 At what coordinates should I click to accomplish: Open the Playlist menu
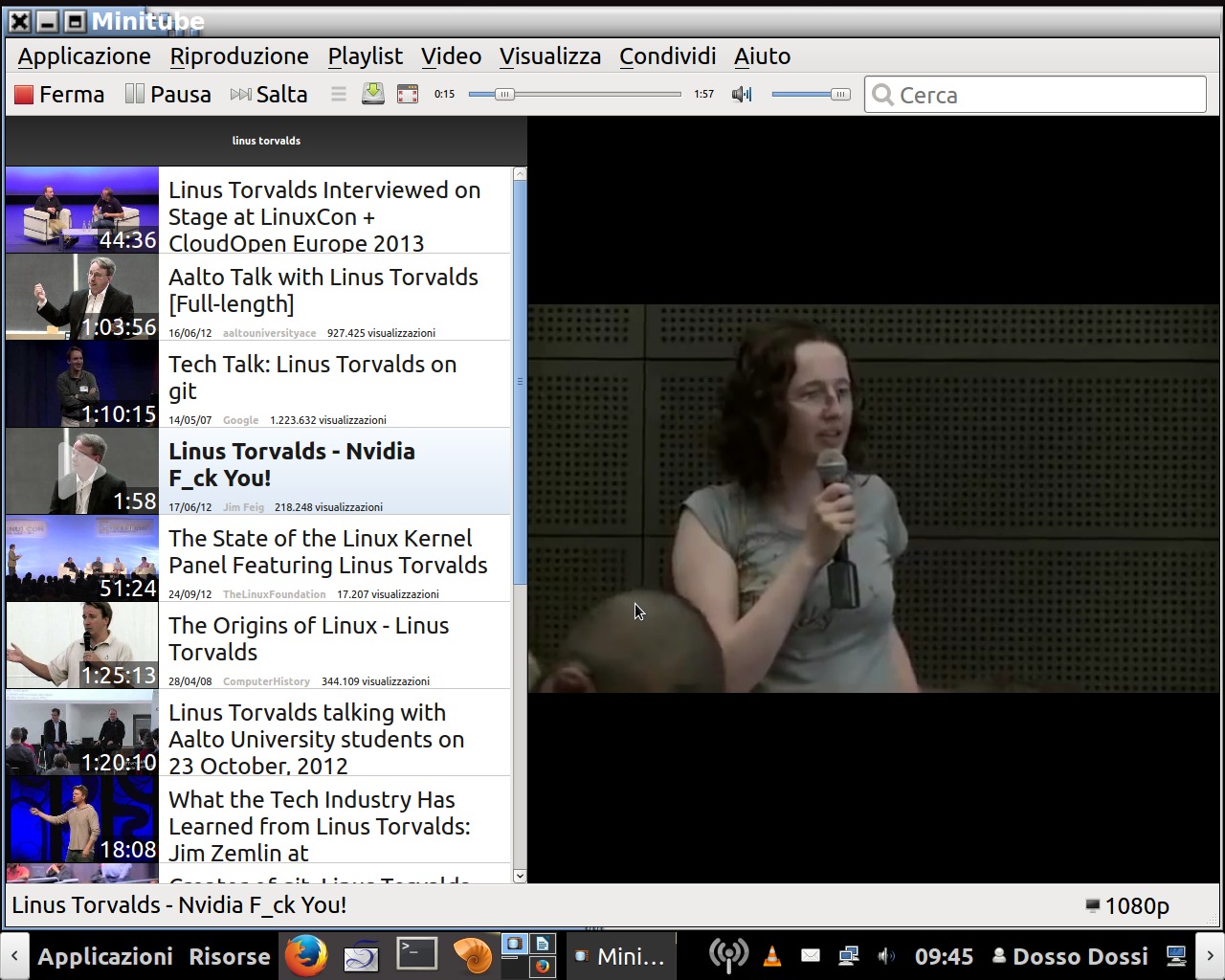366,56
